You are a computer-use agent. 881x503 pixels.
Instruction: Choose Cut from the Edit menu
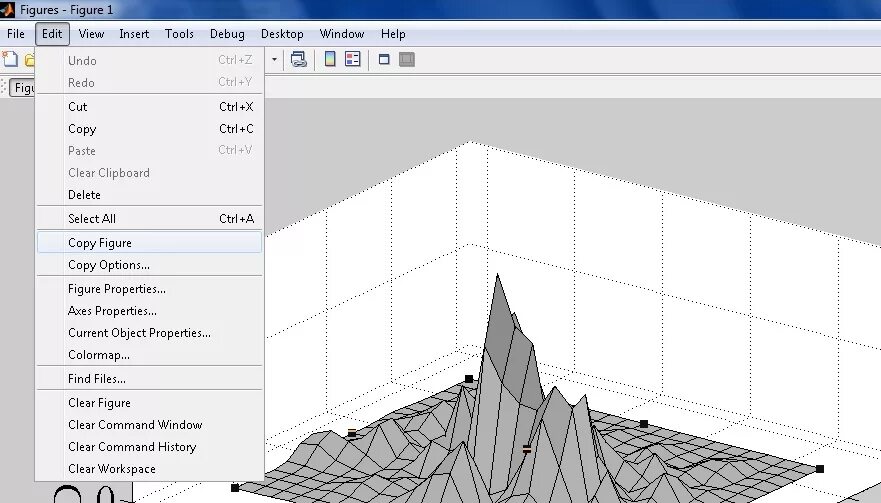tap(149, 107)
